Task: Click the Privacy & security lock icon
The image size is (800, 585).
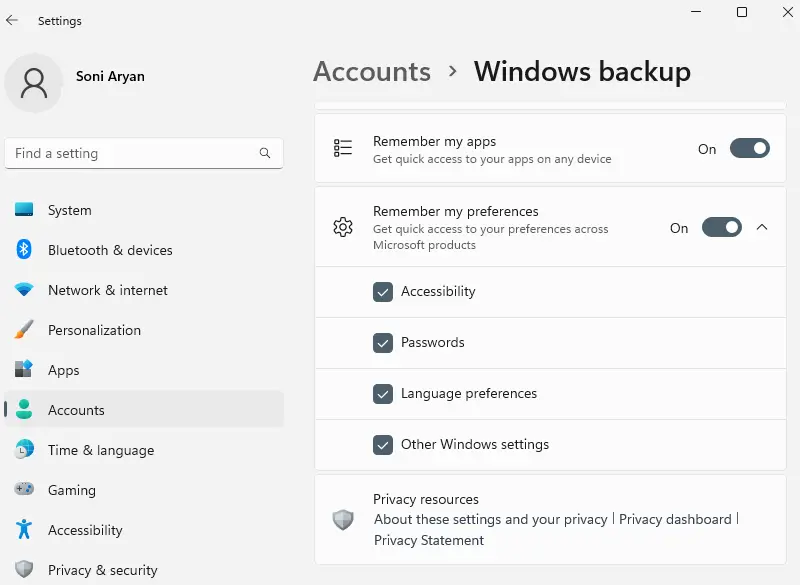Action: [x=22, y=570]
